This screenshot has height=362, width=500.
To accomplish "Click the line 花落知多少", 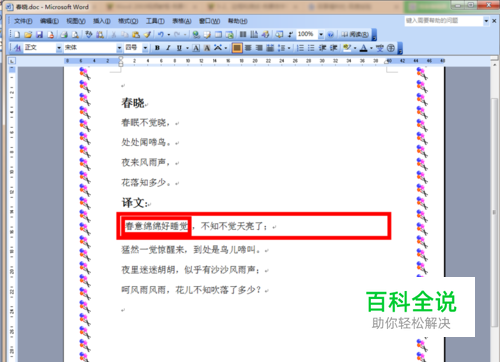I will point(146,182).
